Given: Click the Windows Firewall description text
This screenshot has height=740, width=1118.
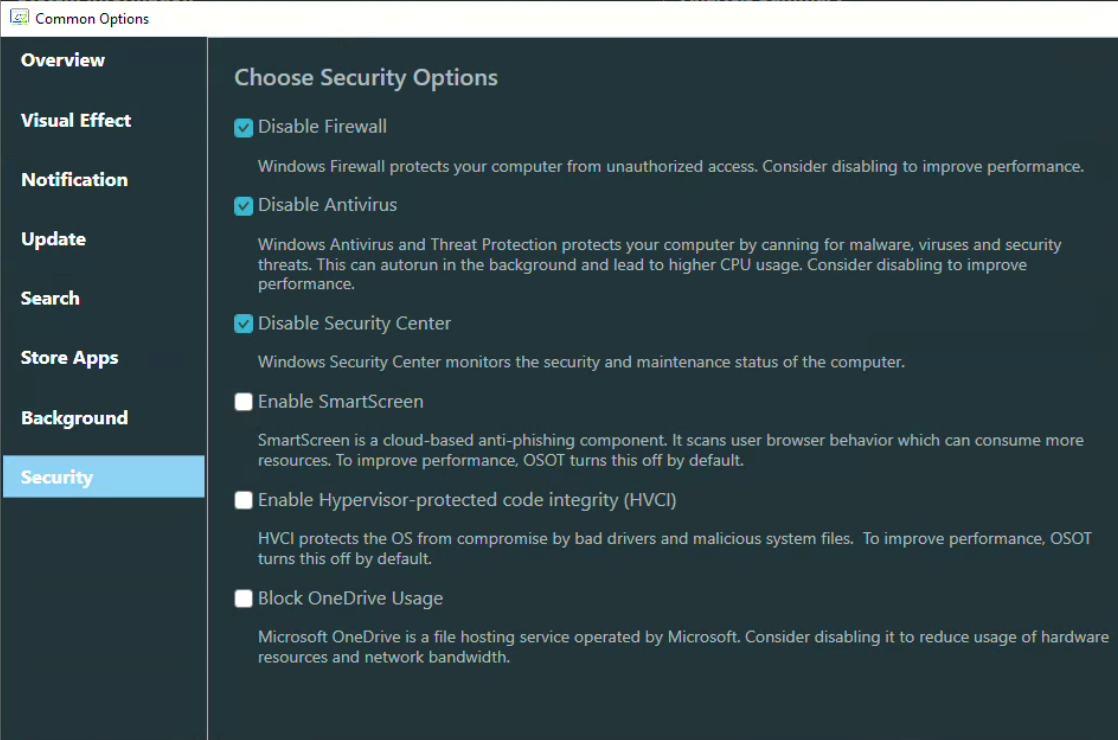Looking at the screenshot, I should (x=670, y=167).
